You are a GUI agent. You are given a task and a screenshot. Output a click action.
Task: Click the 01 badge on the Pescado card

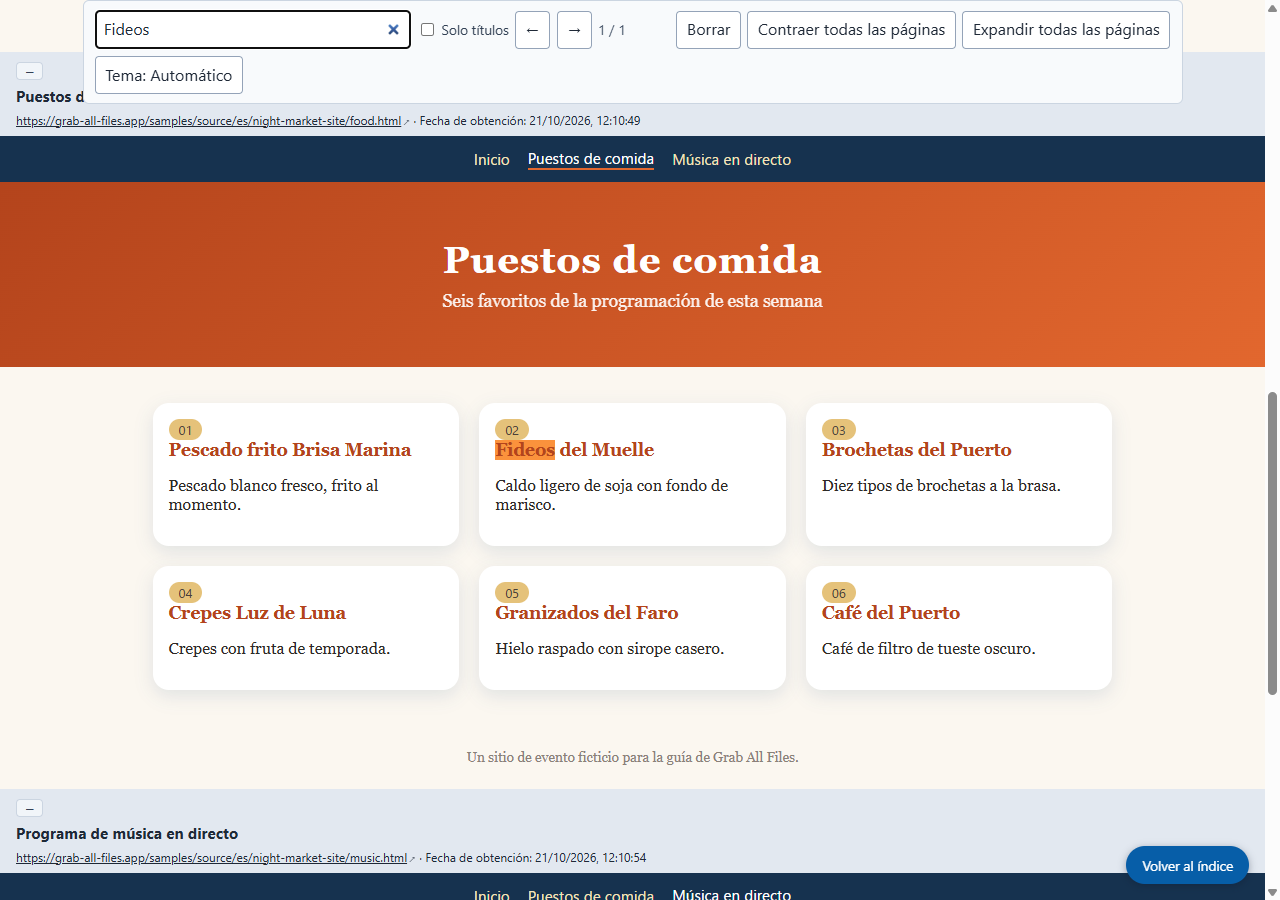(x=185, y=430)
